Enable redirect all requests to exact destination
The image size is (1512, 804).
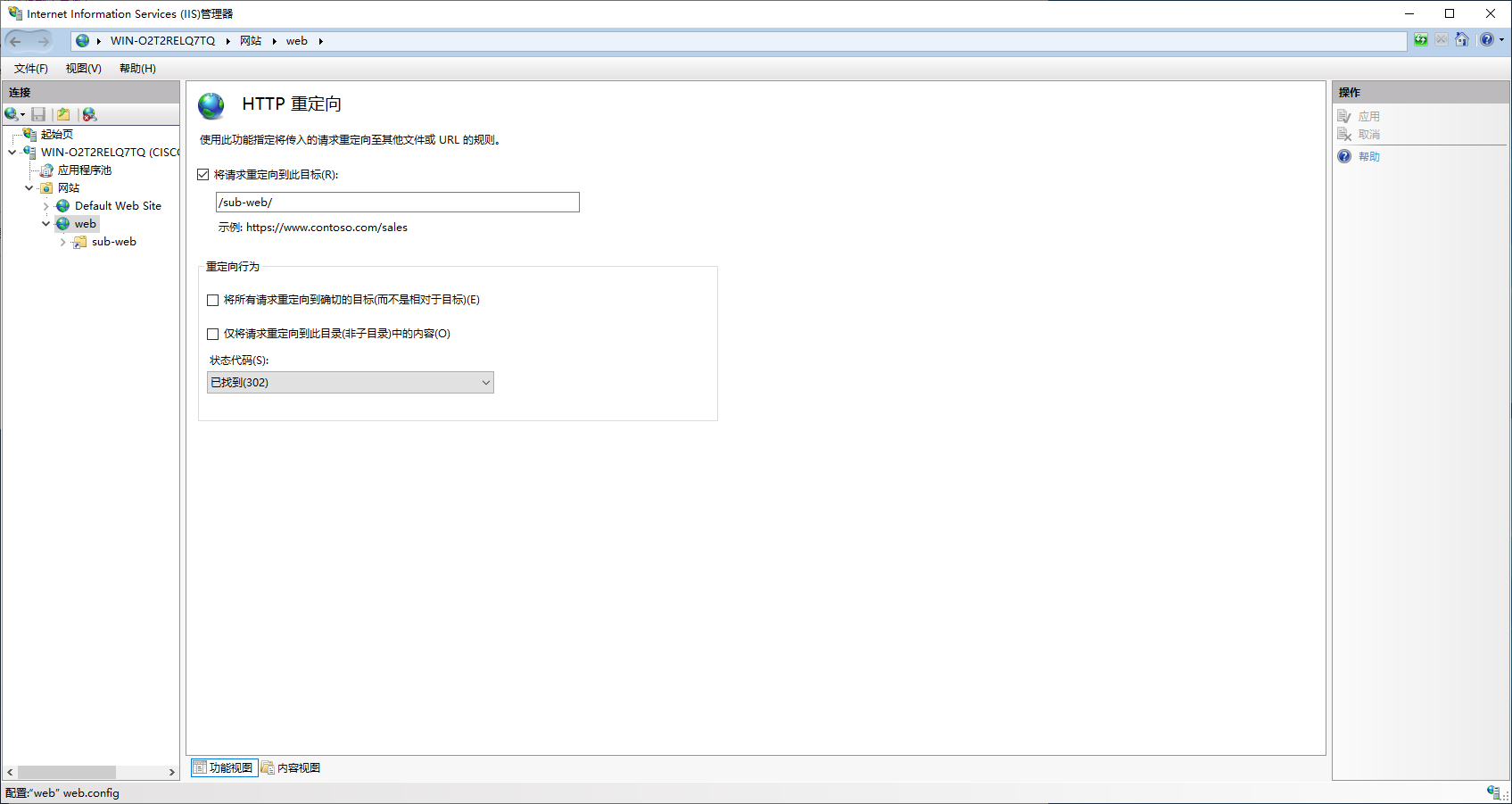pyautogui.click(x=212, y=300)
